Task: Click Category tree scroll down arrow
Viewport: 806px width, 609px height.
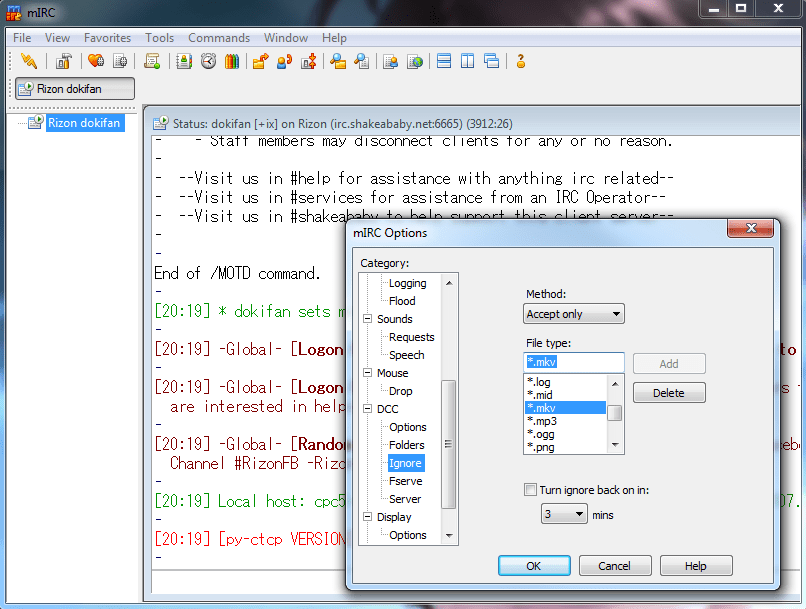Action: coord(449,536)
